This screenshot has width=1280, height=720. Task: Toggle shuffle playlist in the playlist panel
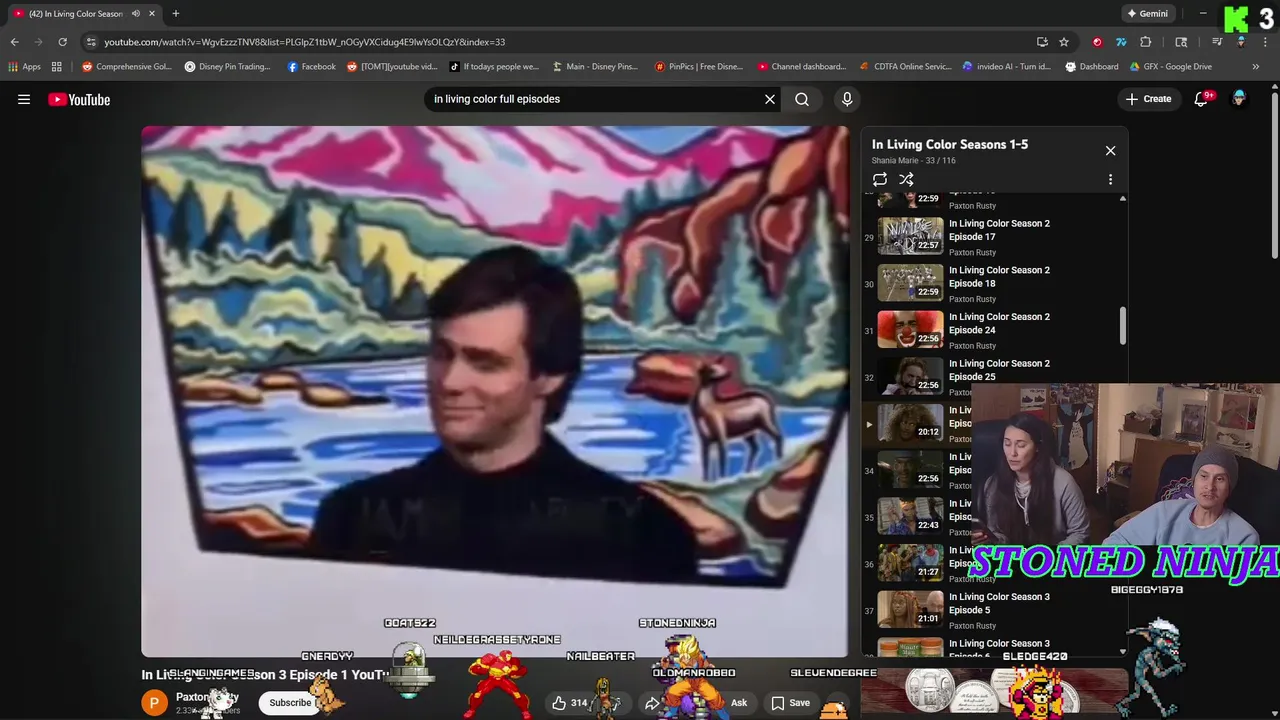[x=906, y=180]
